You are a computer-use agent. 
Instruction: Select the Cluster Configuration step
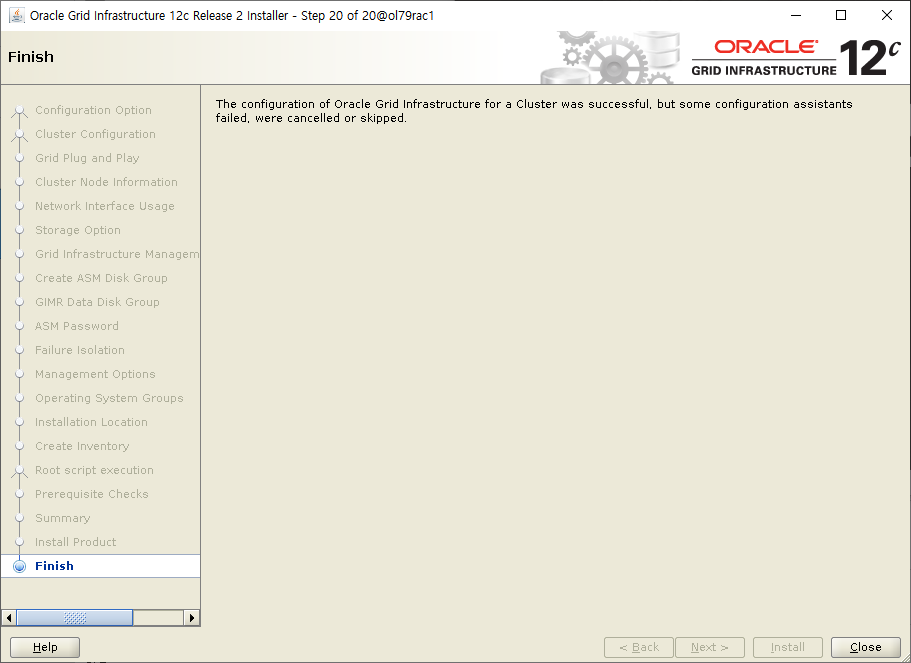pyautogui.click(x=95, y=134)
